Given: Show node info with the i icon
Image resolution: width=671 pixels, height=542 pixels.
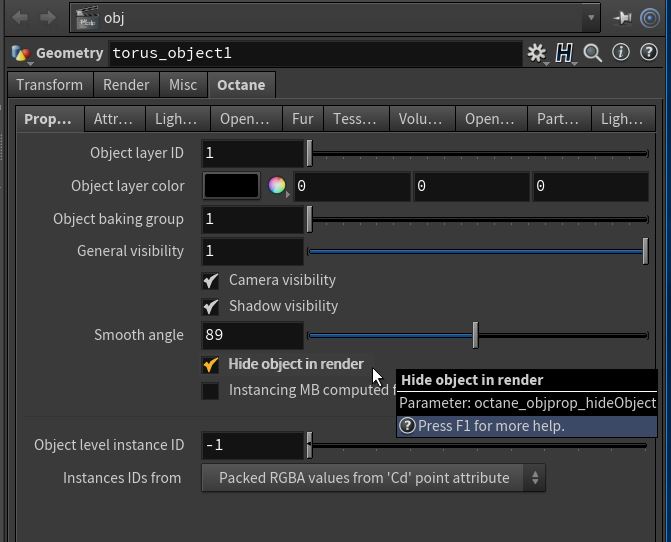Looking at the screenshot, I should click(621, 52).
